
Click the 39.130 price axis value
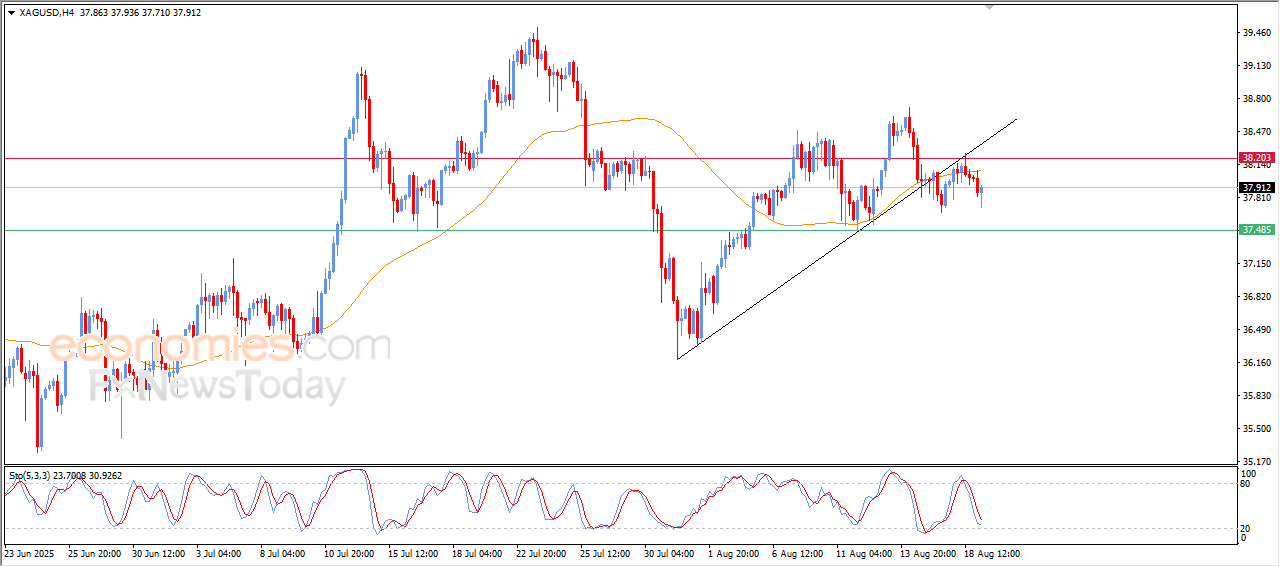click(x=1256, y=66)
